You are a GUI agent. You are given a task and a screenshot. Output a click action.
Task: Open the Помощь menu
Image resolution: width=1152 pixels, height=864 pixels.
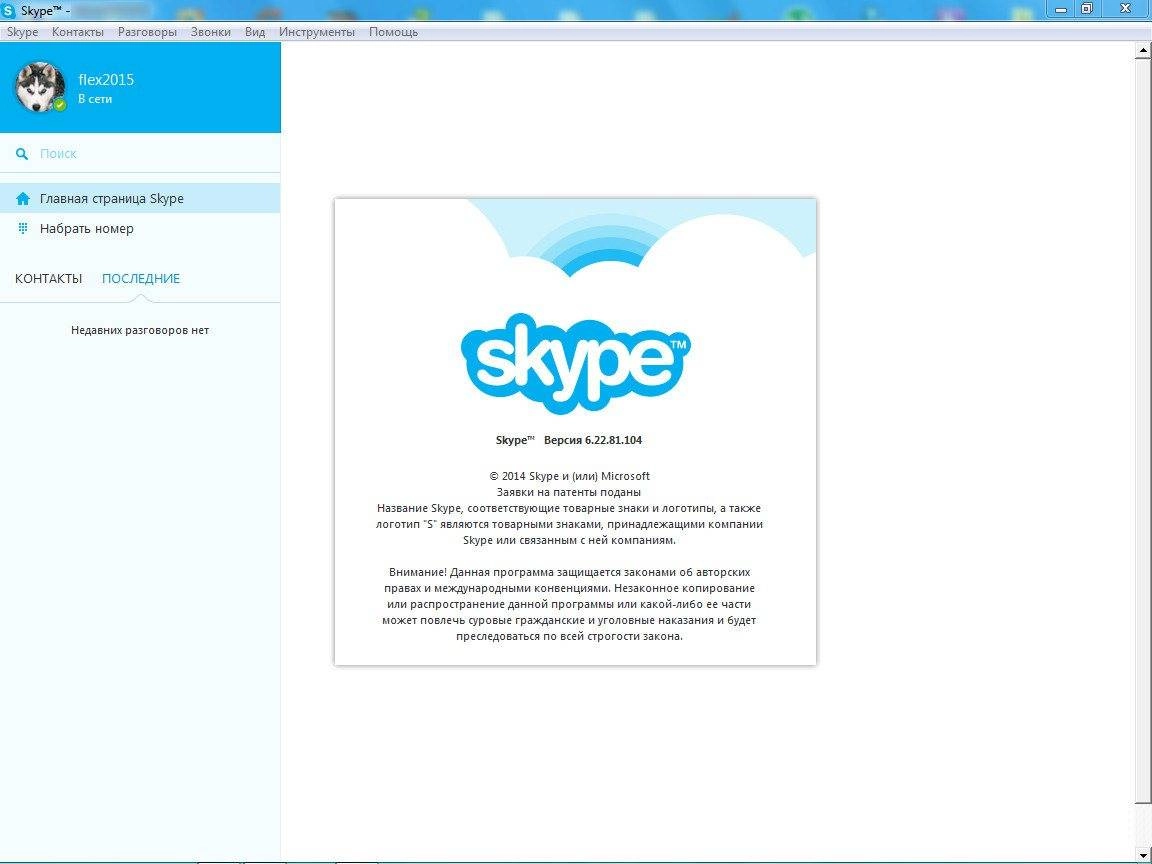393,32
